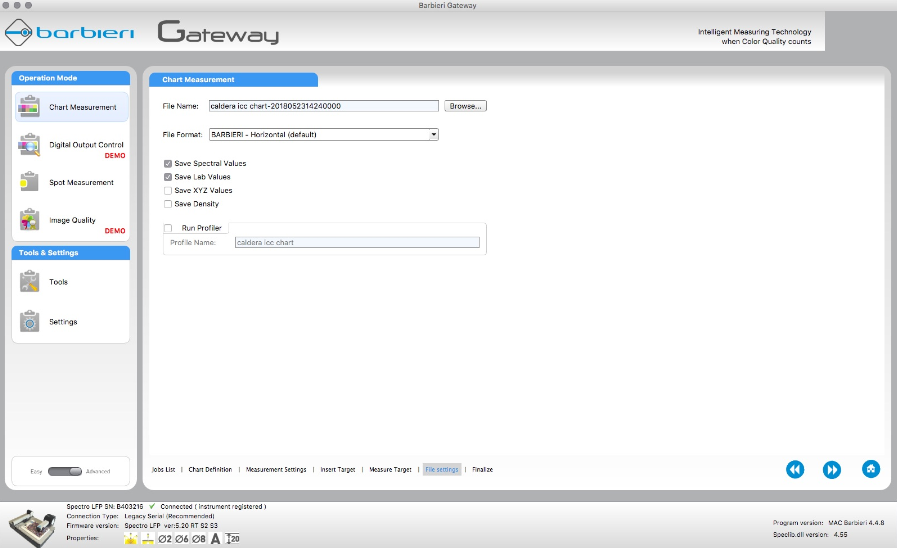This screenshot has width=897, height=548.
Task: Open the File Format dropdown
Action: 324,134
